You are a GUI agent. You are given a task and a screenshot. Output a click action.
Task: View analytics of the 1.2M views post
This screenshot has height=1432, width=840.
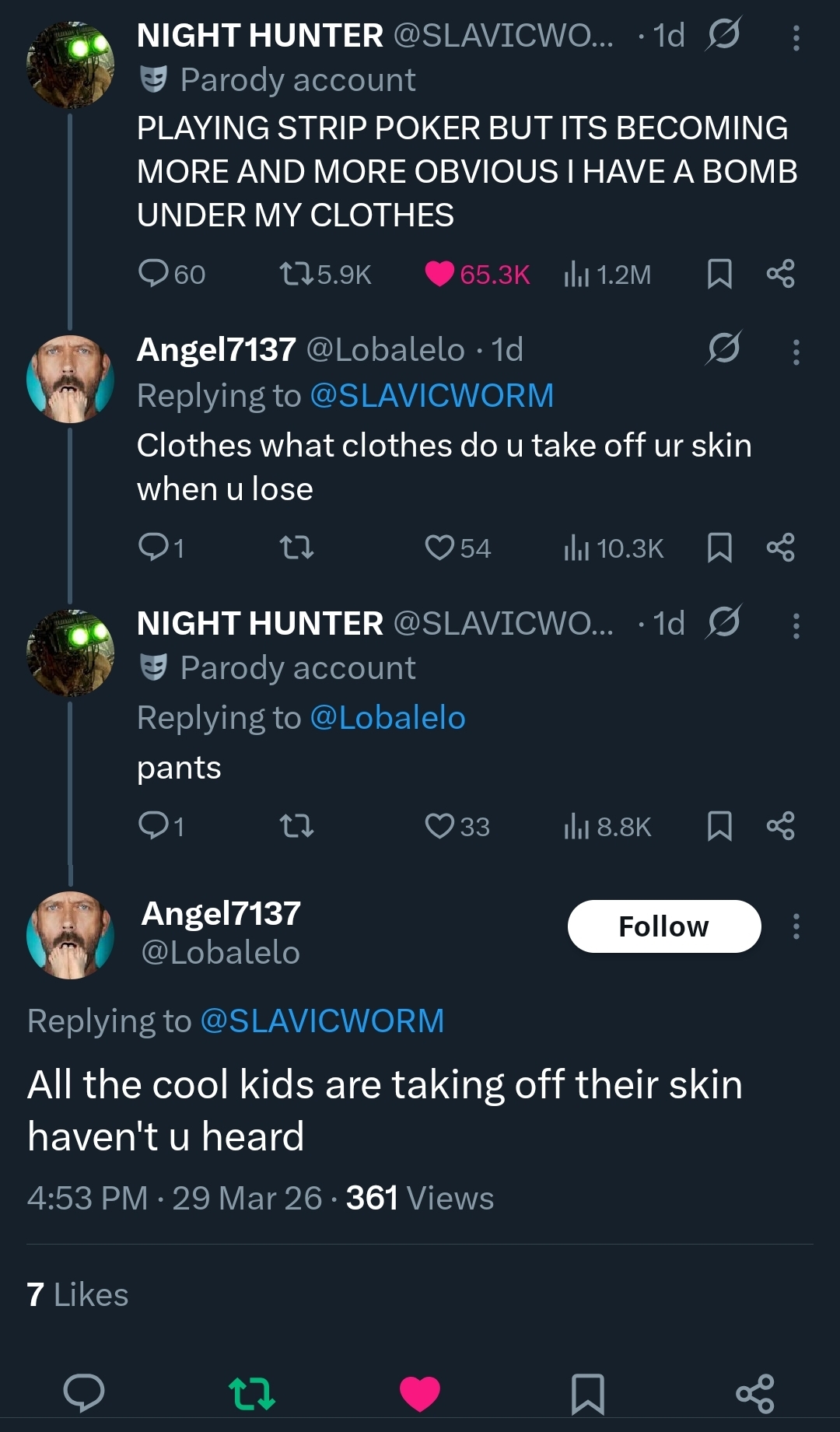(x=576, y=274)
